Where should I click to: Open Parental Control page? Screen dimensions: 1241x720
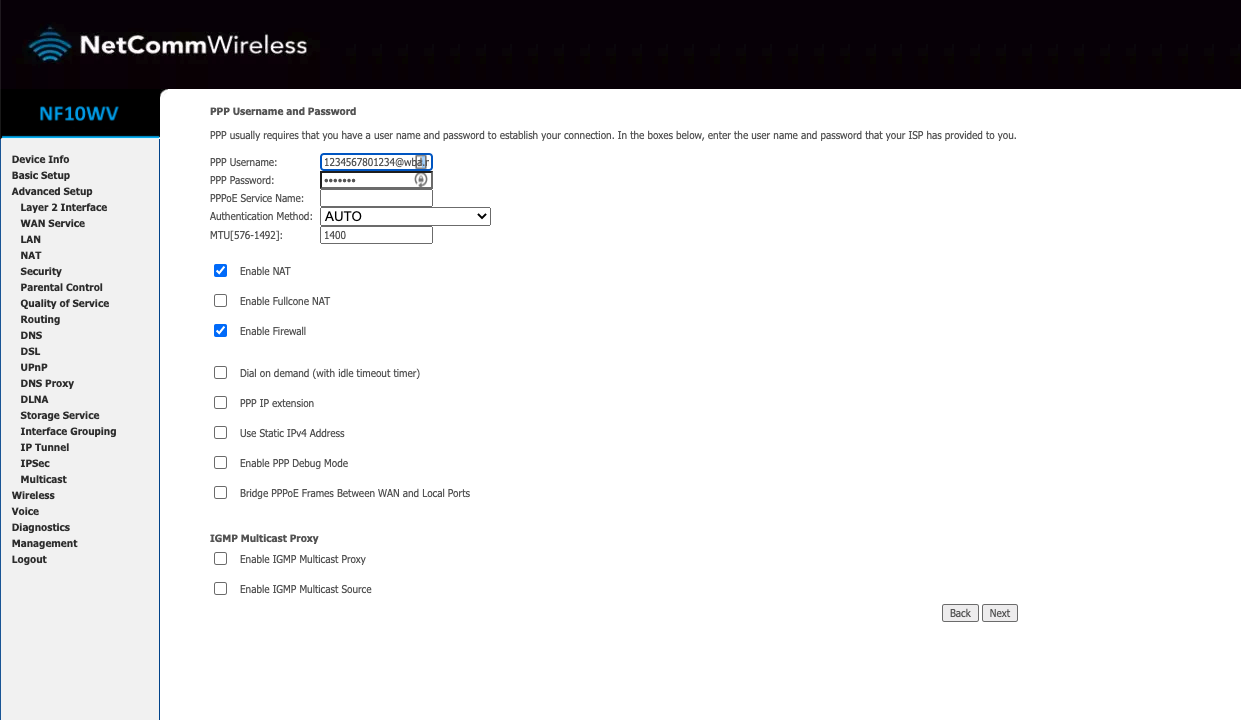pyautogui.click(x=62, y=288)
